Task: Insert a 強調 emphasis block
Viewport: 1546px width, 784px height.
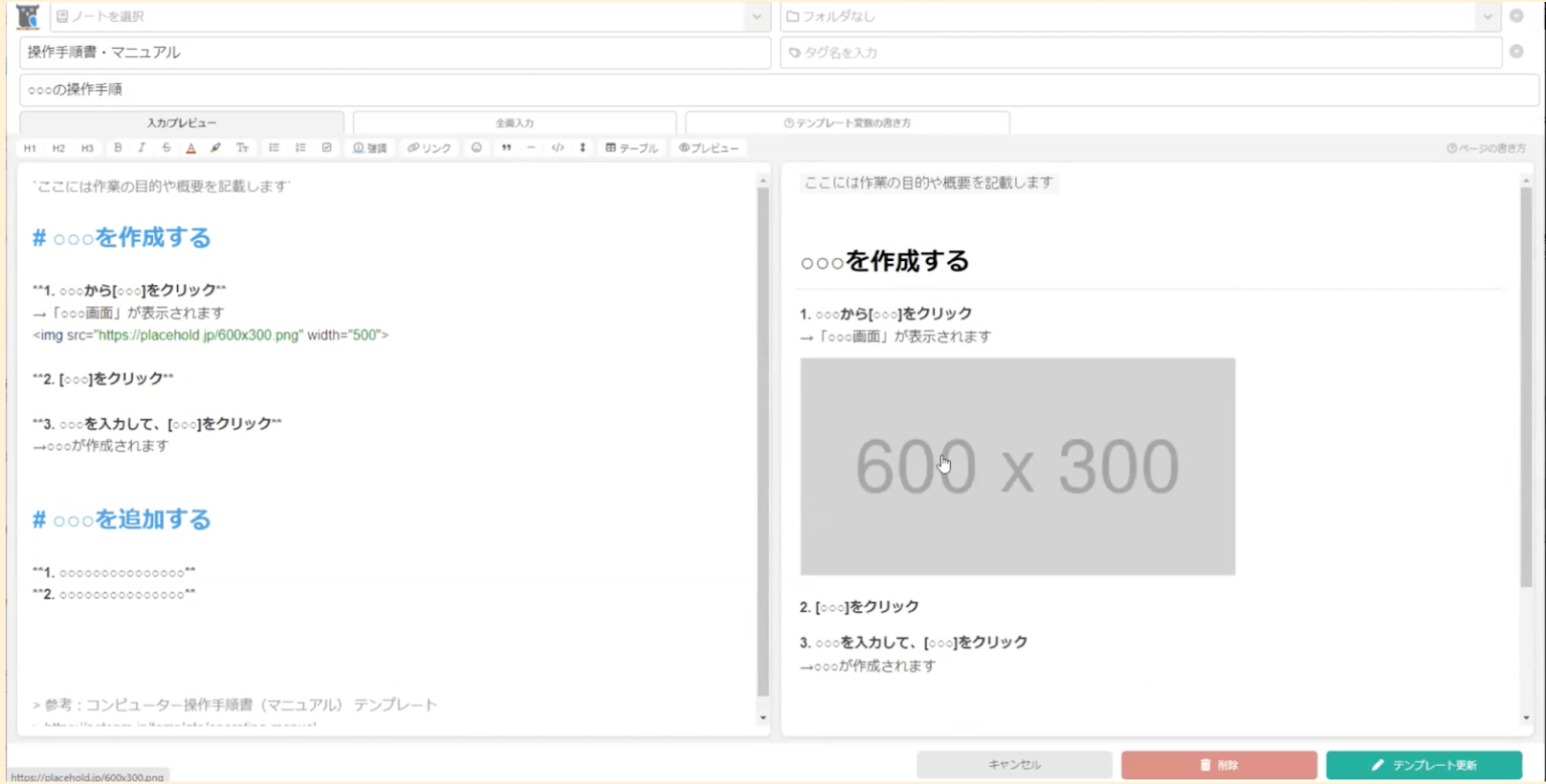Action: 370,148
